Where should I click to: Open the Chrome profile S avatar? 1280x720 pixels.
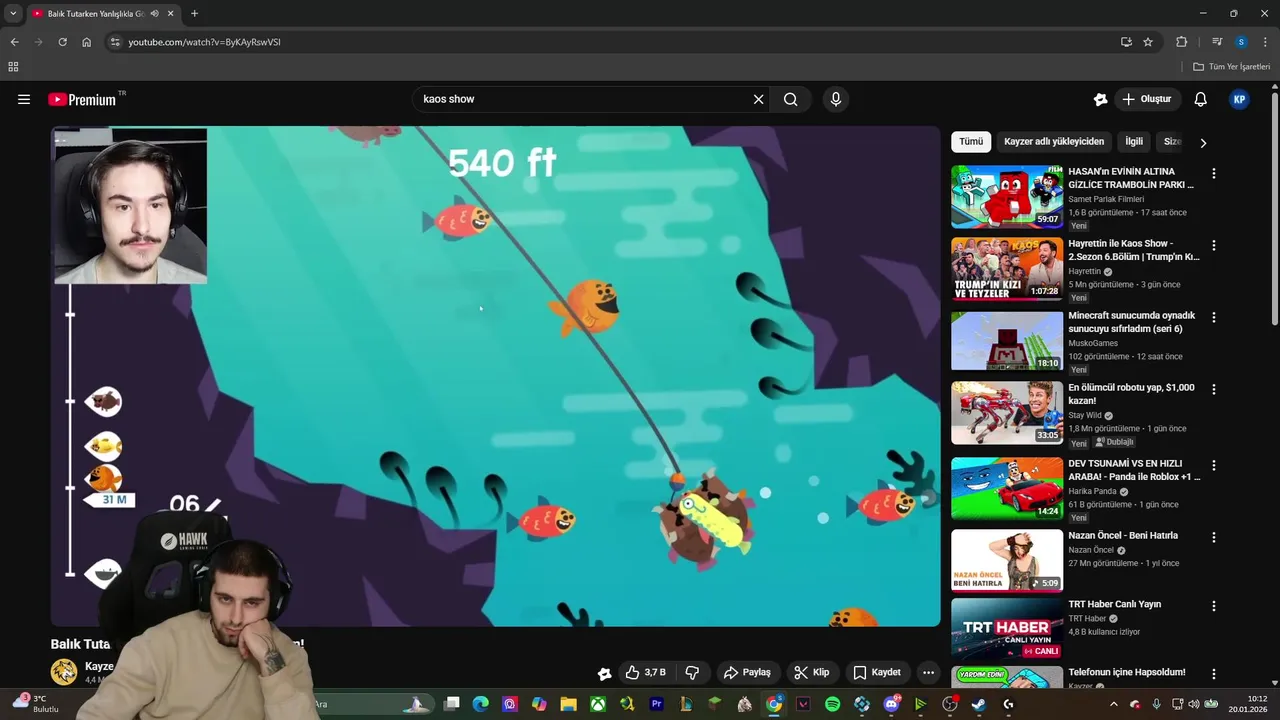coord(1241,42)
